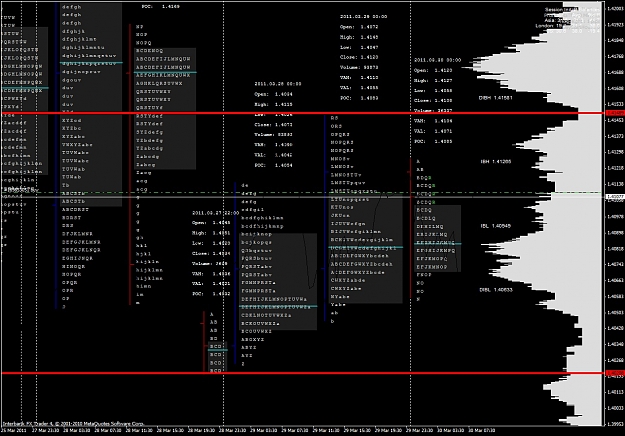The image size is (625, 436).
Task: Click Open row in 2011.03.30 data block
Action: pos(433,71)
